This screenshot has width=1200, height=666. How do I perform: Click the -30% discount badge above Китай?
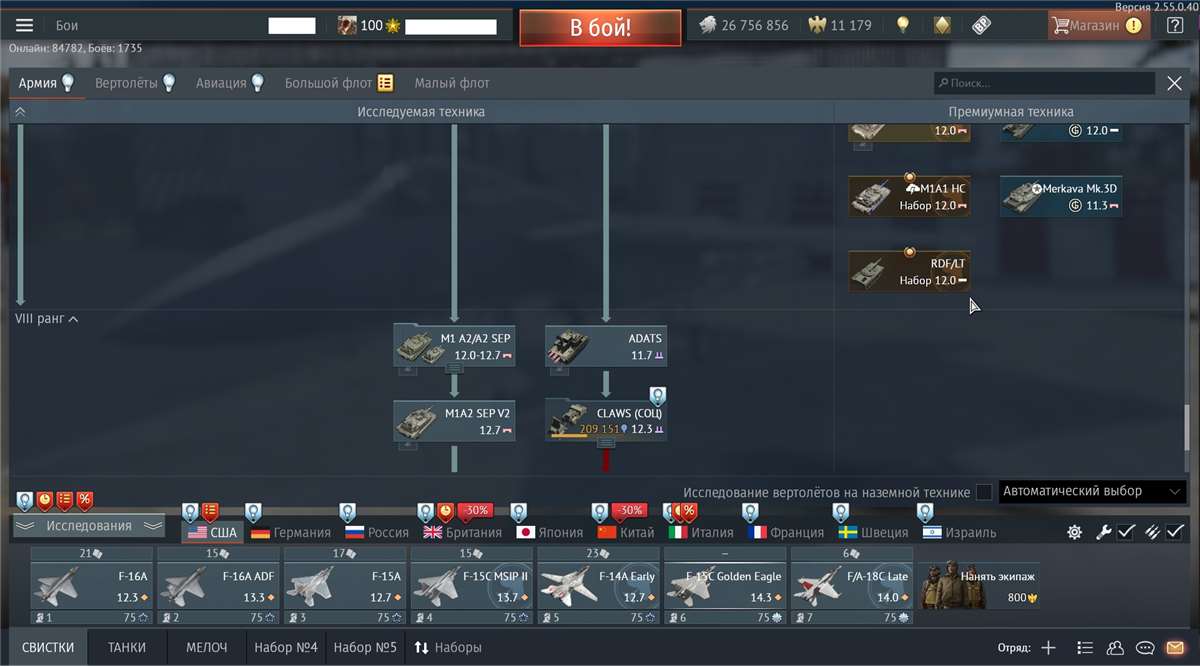coord(630,510)
